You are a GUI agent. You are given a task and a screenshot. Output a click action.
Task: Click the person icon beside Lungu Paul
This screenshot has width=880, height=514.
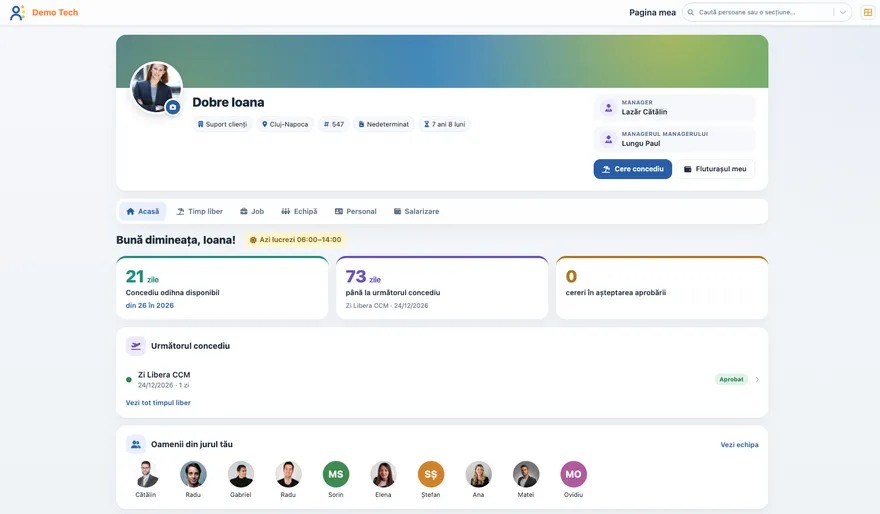(608, 139)
